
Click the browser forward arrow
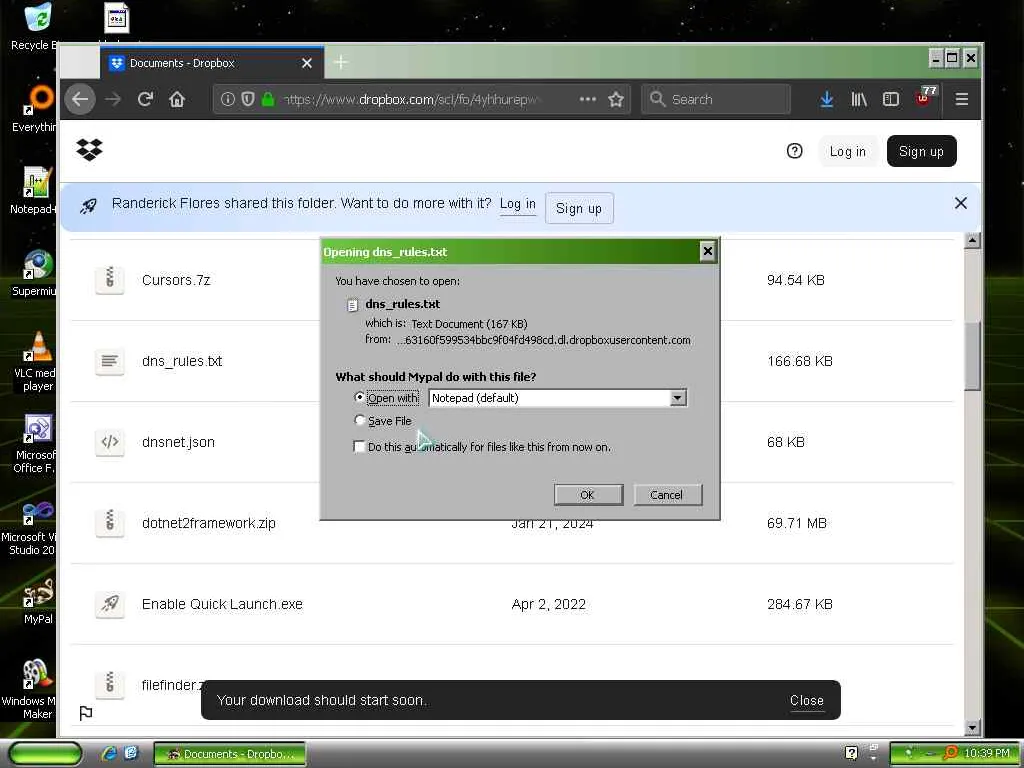click(113, 99)
